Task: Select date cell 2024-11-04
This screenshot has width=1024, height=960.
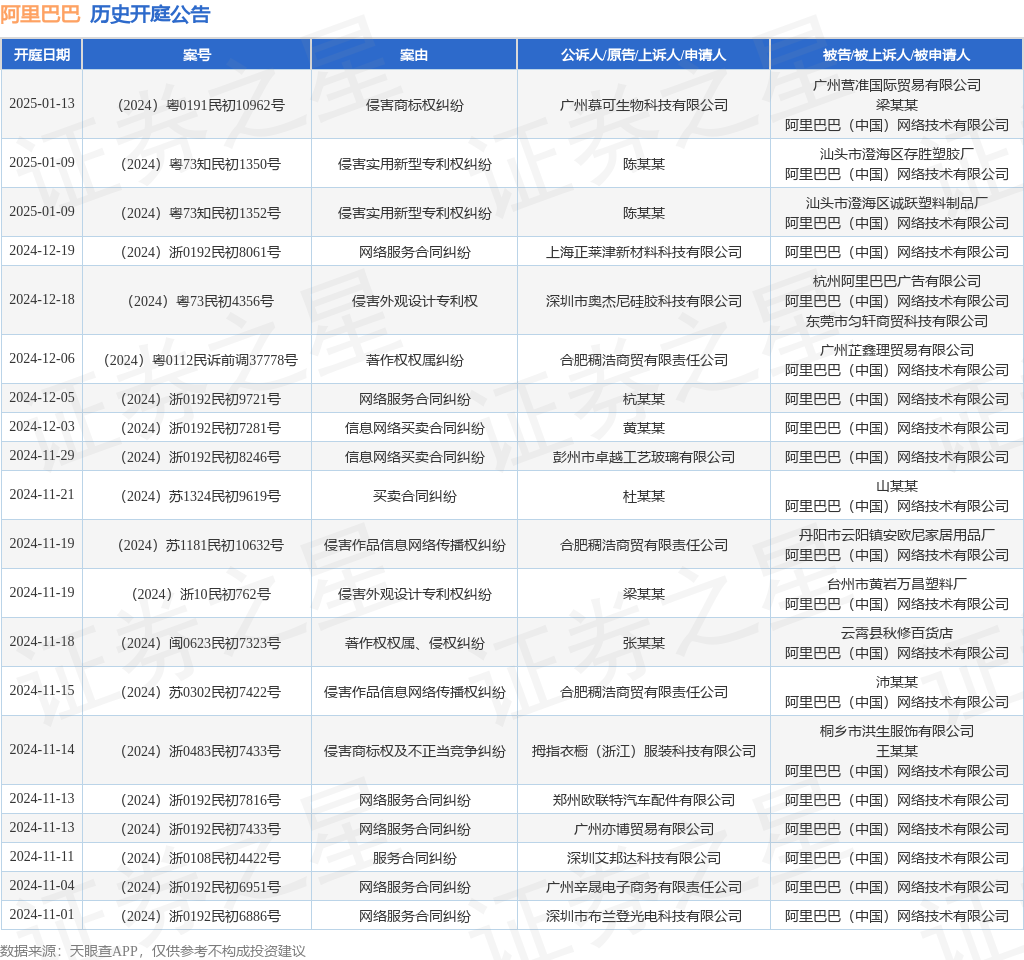Action: pos(42,886)
